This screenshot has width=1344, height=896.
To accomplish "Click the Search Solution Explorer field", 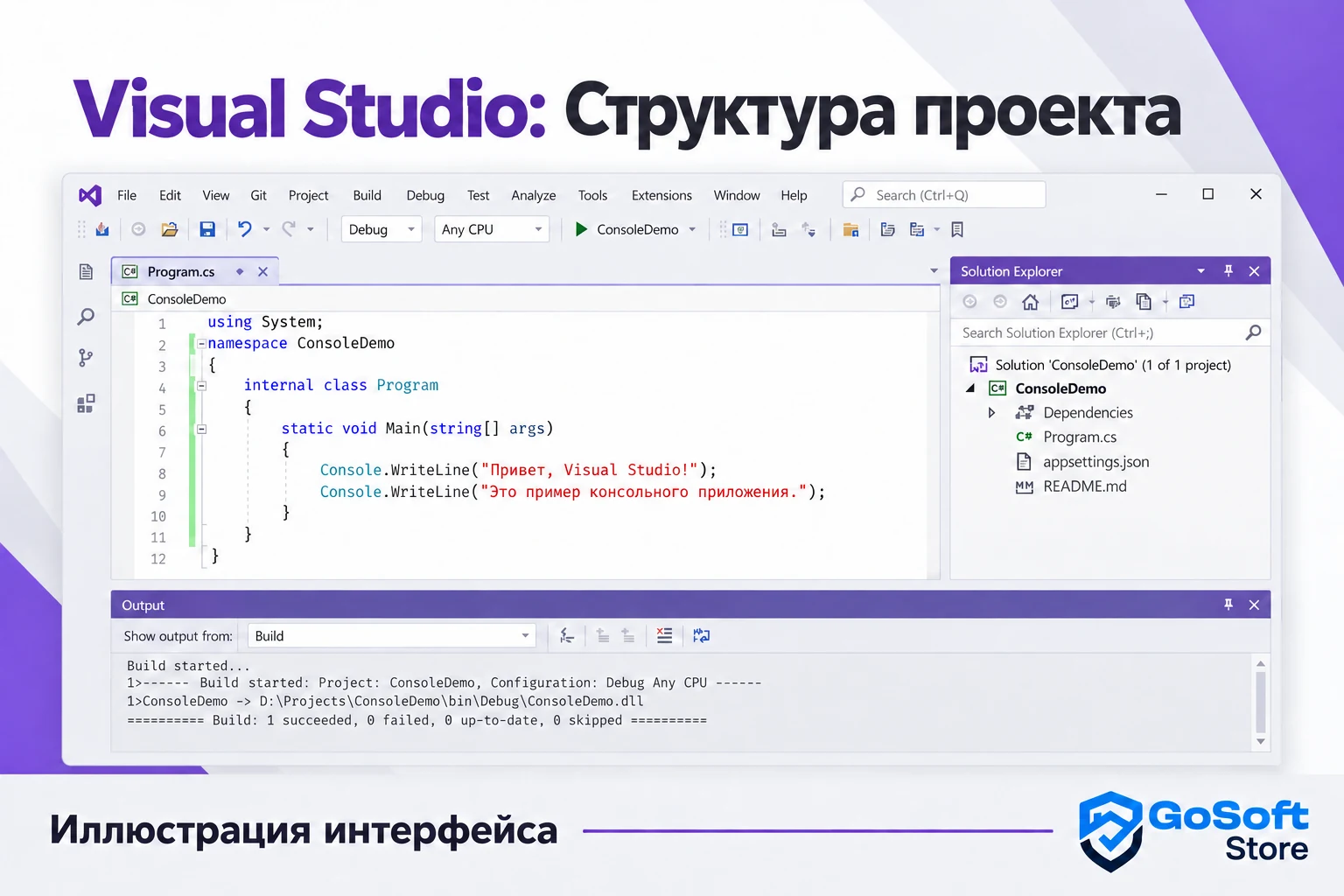I will tap(1109, 332).
